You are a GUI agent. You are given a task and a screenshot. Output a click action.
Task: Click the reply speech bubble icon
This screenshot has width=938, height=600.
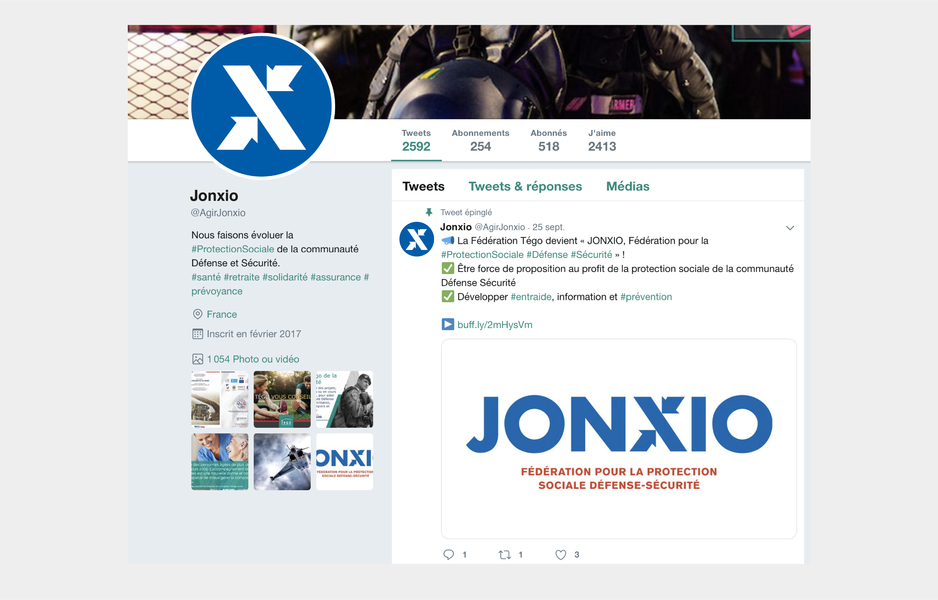coord(448,555)
